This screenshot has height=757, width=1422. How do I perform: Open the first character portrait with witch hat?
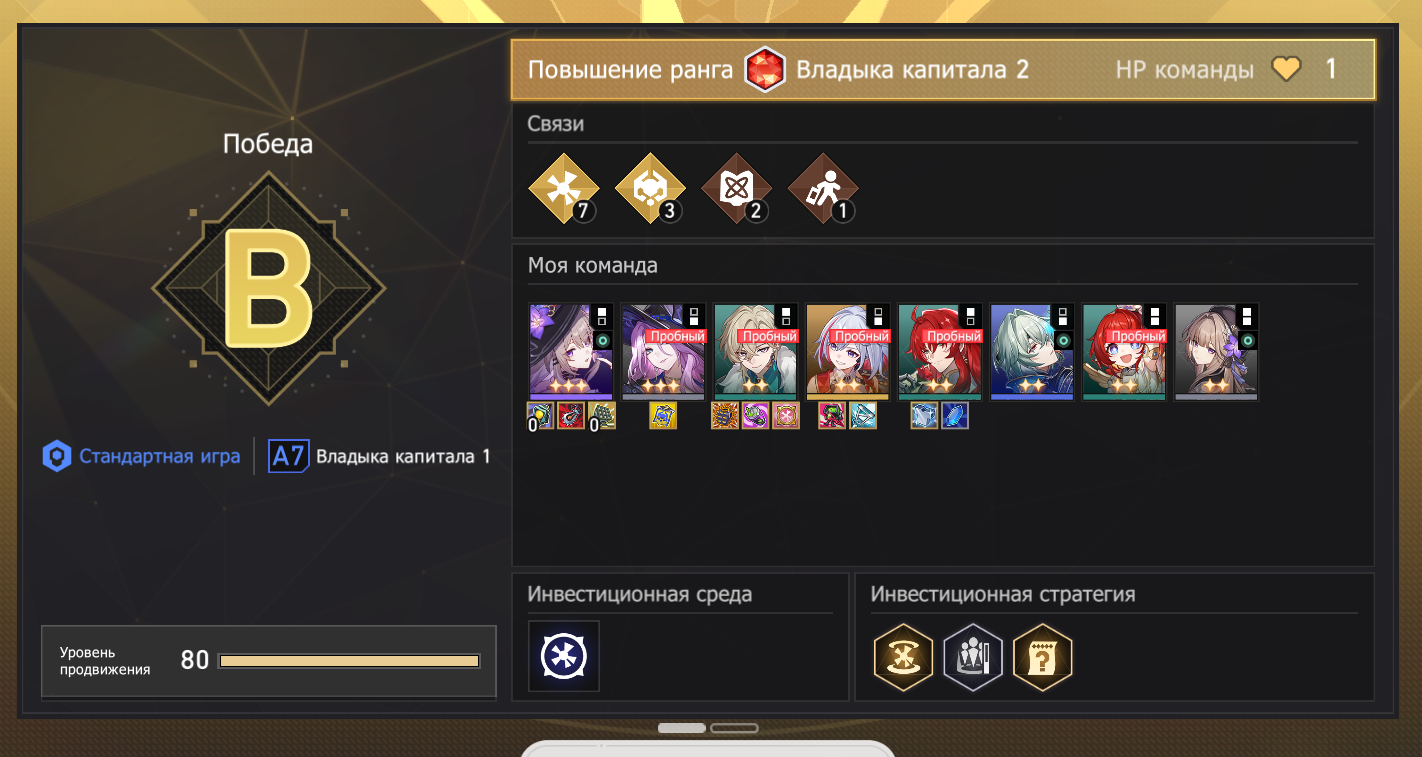[571, 352]
